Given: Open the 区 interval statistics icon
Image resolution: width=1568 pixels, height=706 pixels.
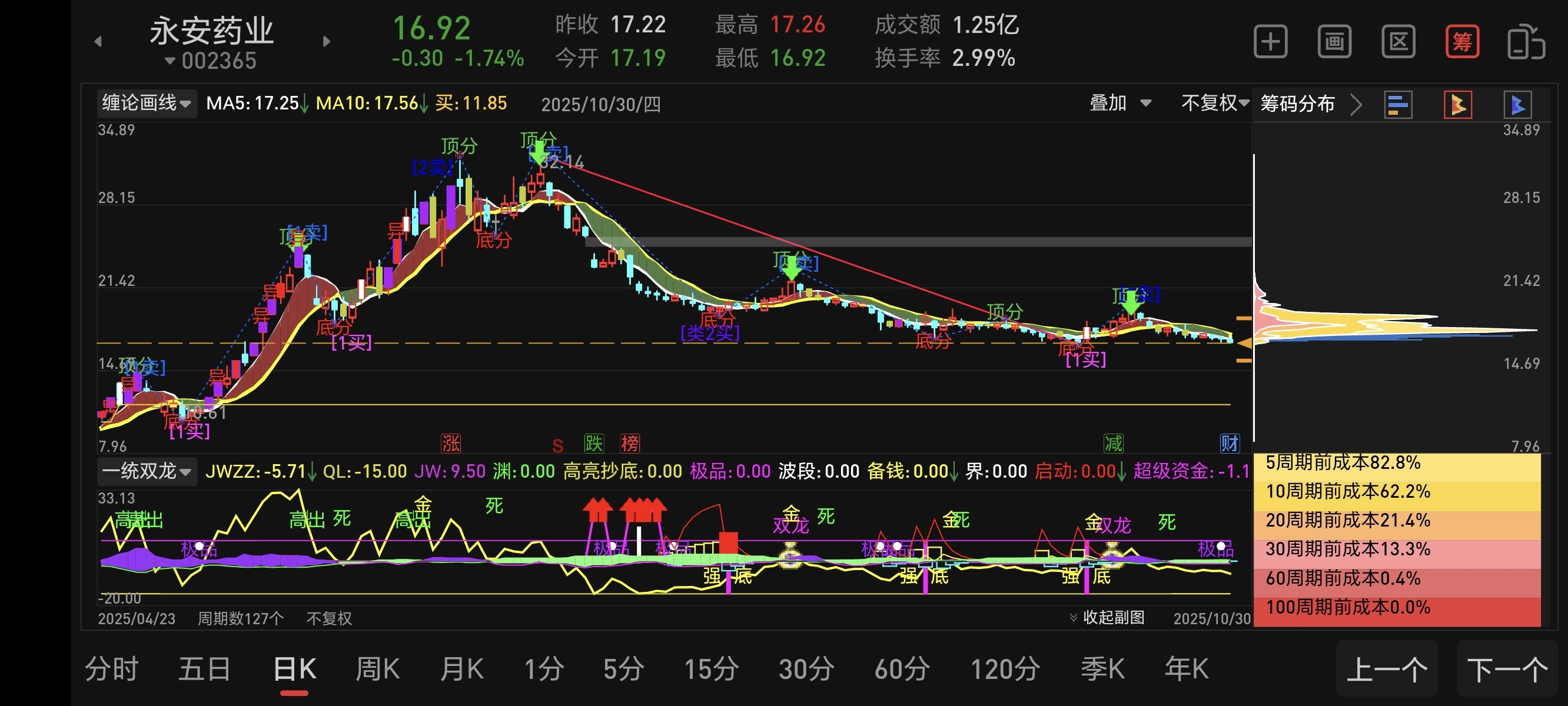Looking at the screenshot, I should (1398, 42).
